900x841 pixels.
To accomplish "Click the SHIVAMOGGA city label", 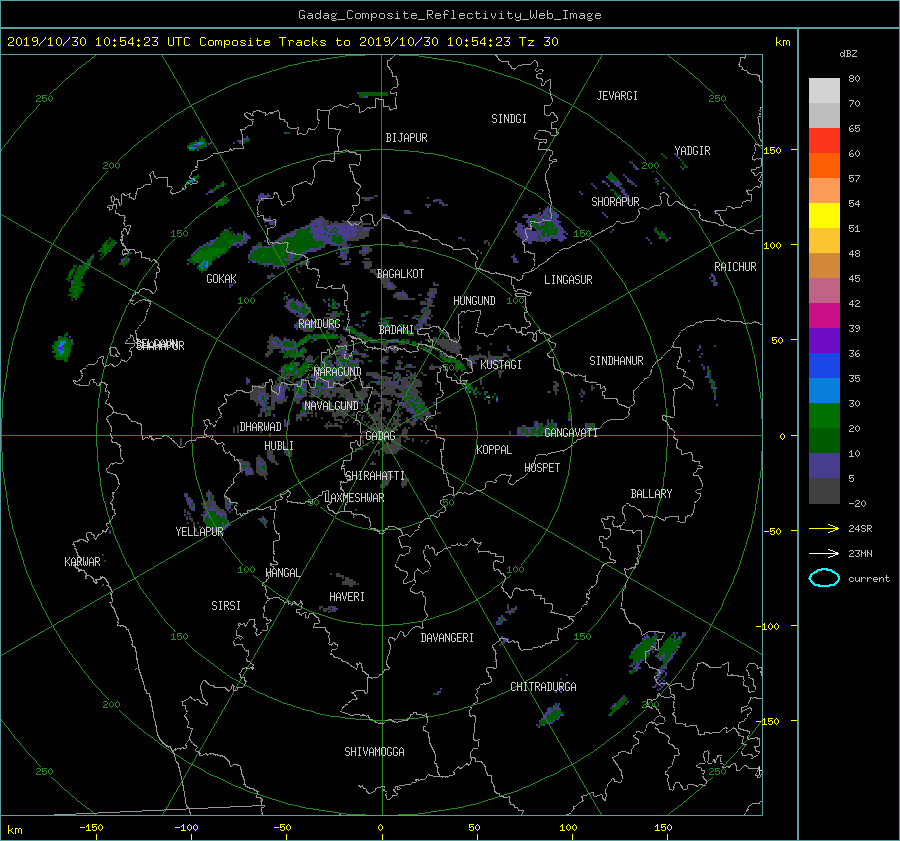I will click(374, 752).
